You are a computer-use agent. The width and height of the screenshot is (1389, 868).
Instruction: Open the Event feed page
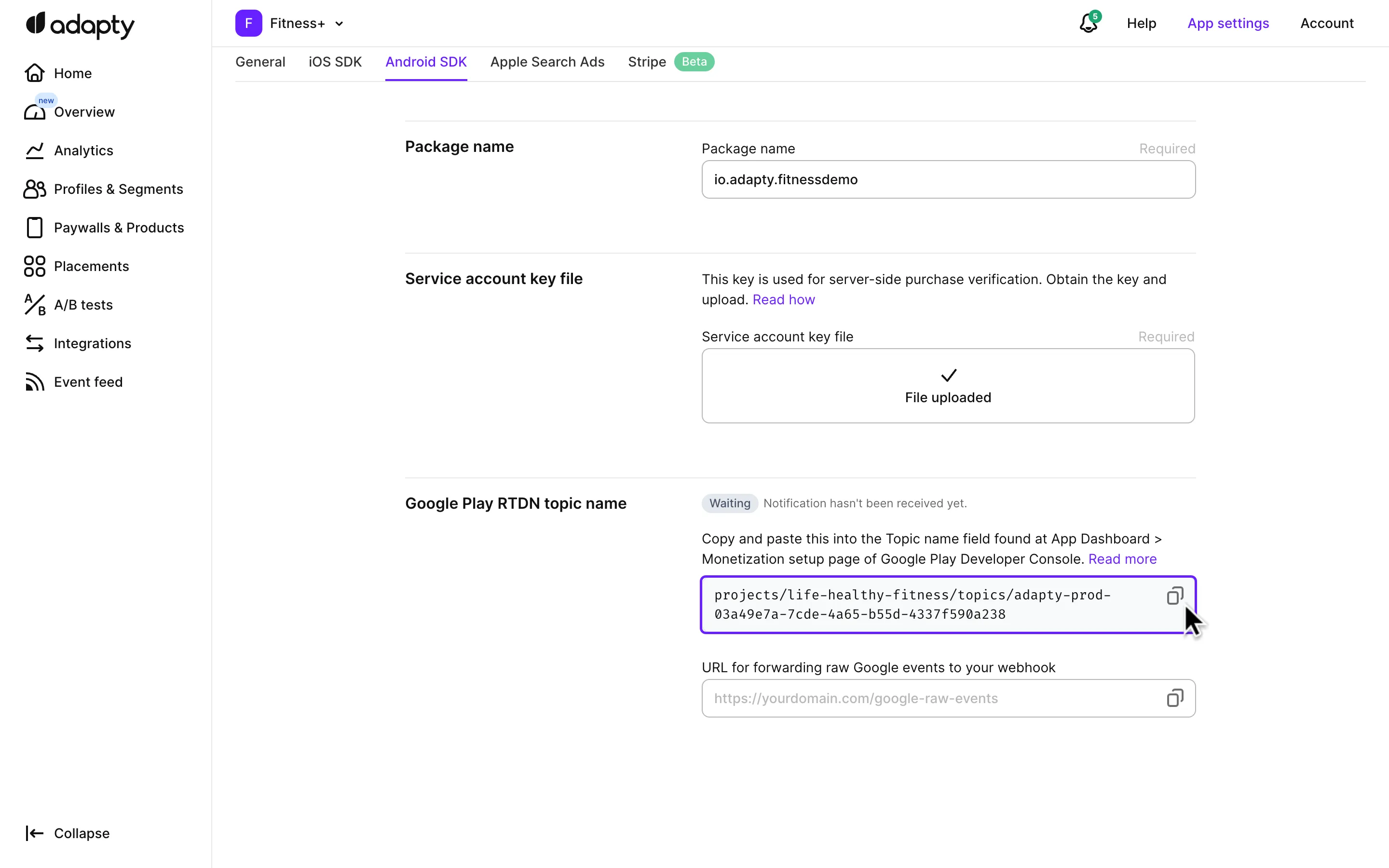pos(88,382)
